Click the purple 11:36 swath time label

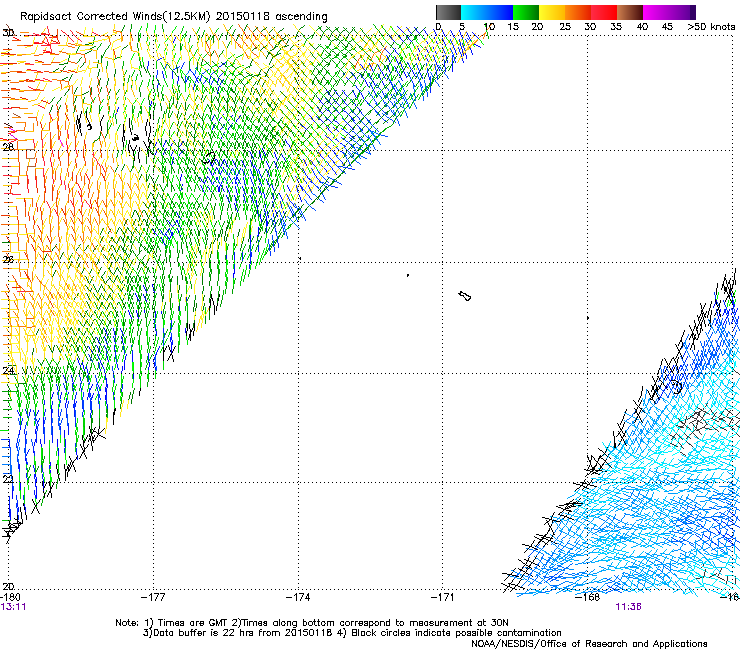tap(629, 607)
